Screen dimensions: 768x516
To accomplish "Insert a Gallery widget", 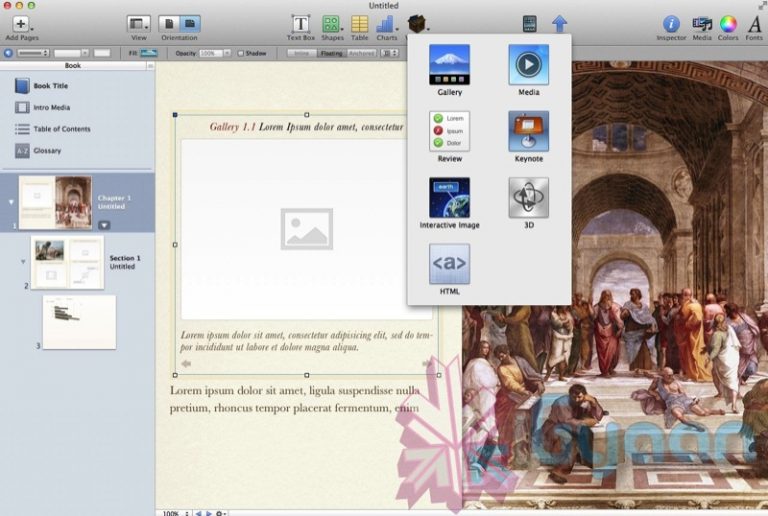I will coord(449,65).
